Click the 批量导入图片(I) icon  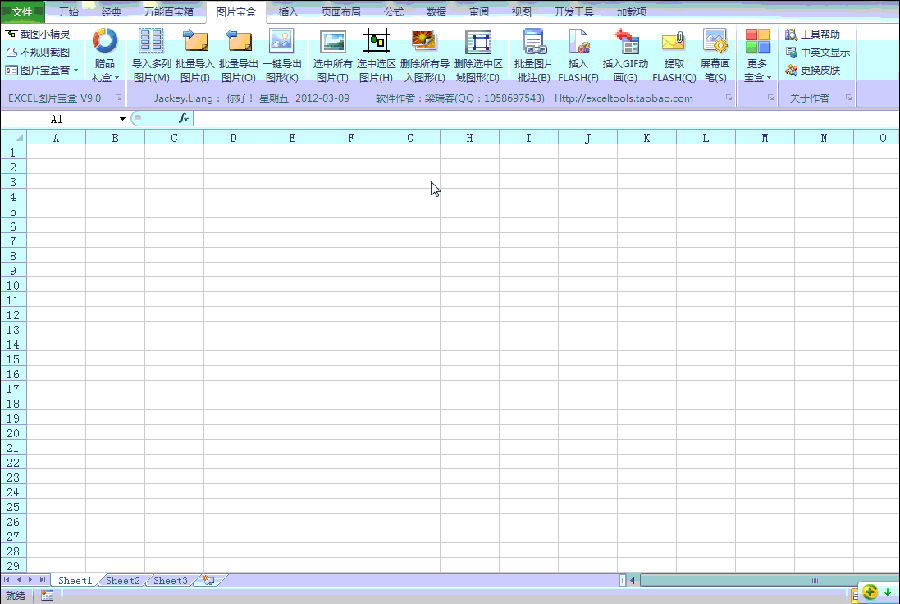click(x=194, y=42)
